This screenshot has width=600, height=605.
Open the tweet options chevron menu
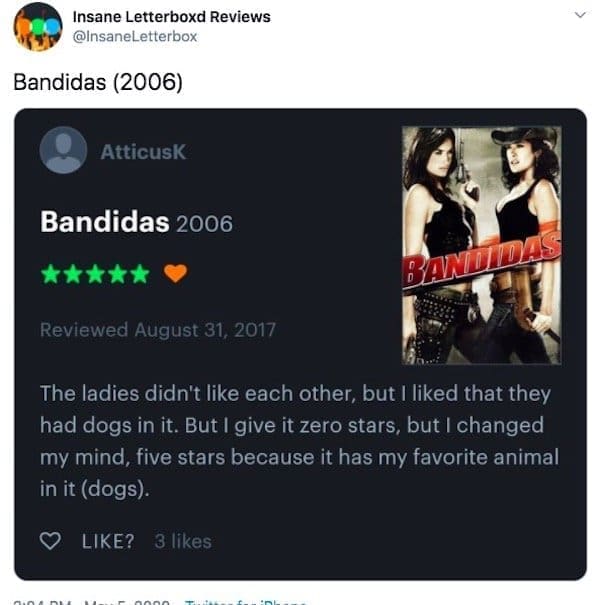(x=580, y=15)
